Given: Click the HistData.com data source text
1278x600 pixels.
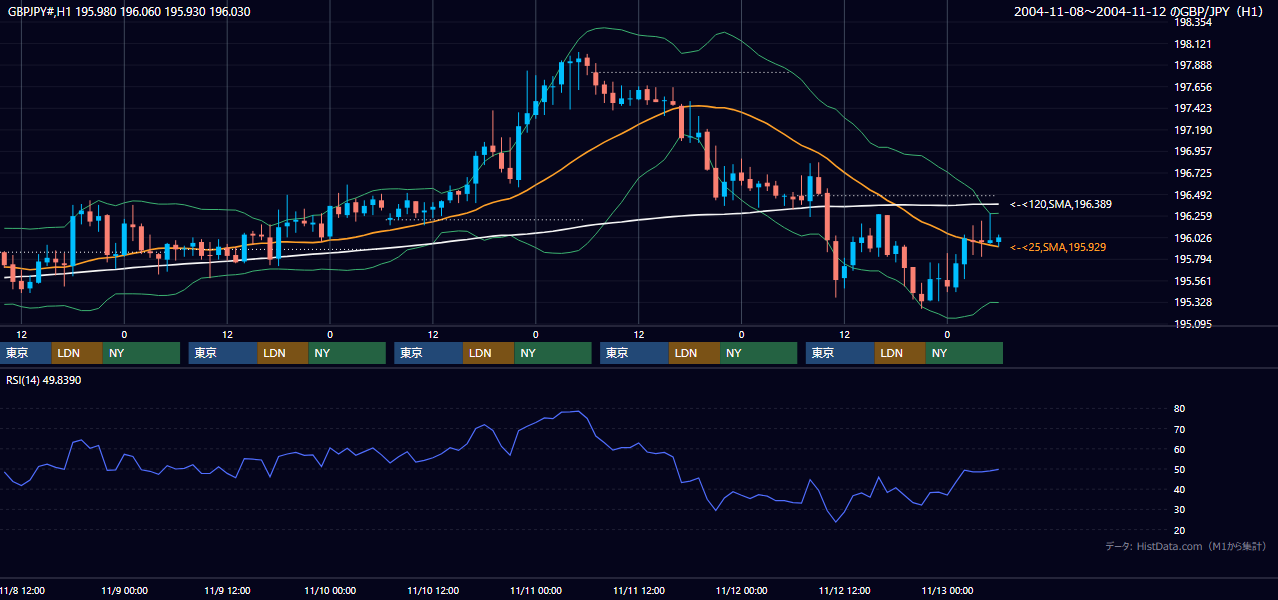Looking at the screenshot, I should [1185, 546].
